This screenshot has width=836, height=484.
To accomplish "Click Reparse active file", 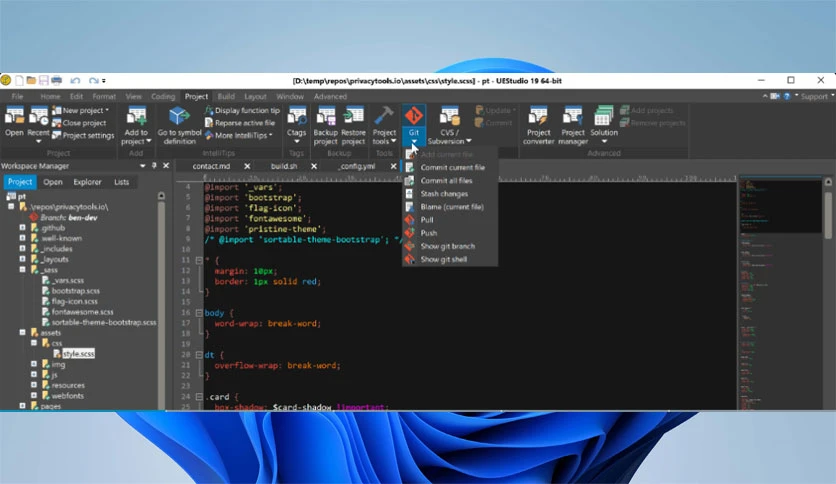I will point(240,123).
